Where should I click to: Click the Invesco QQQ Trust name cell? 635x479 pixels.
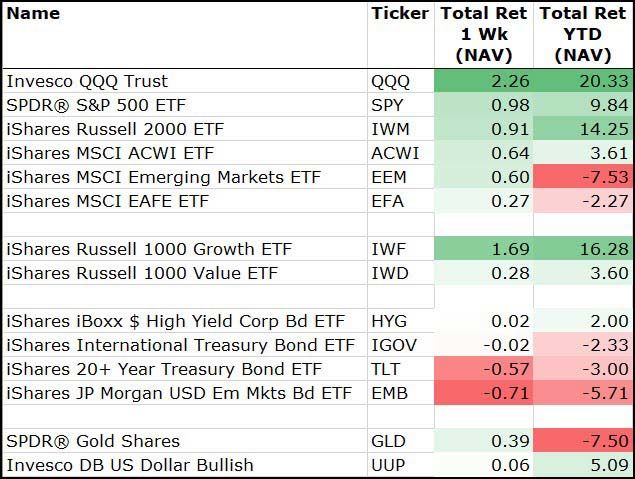87,81
